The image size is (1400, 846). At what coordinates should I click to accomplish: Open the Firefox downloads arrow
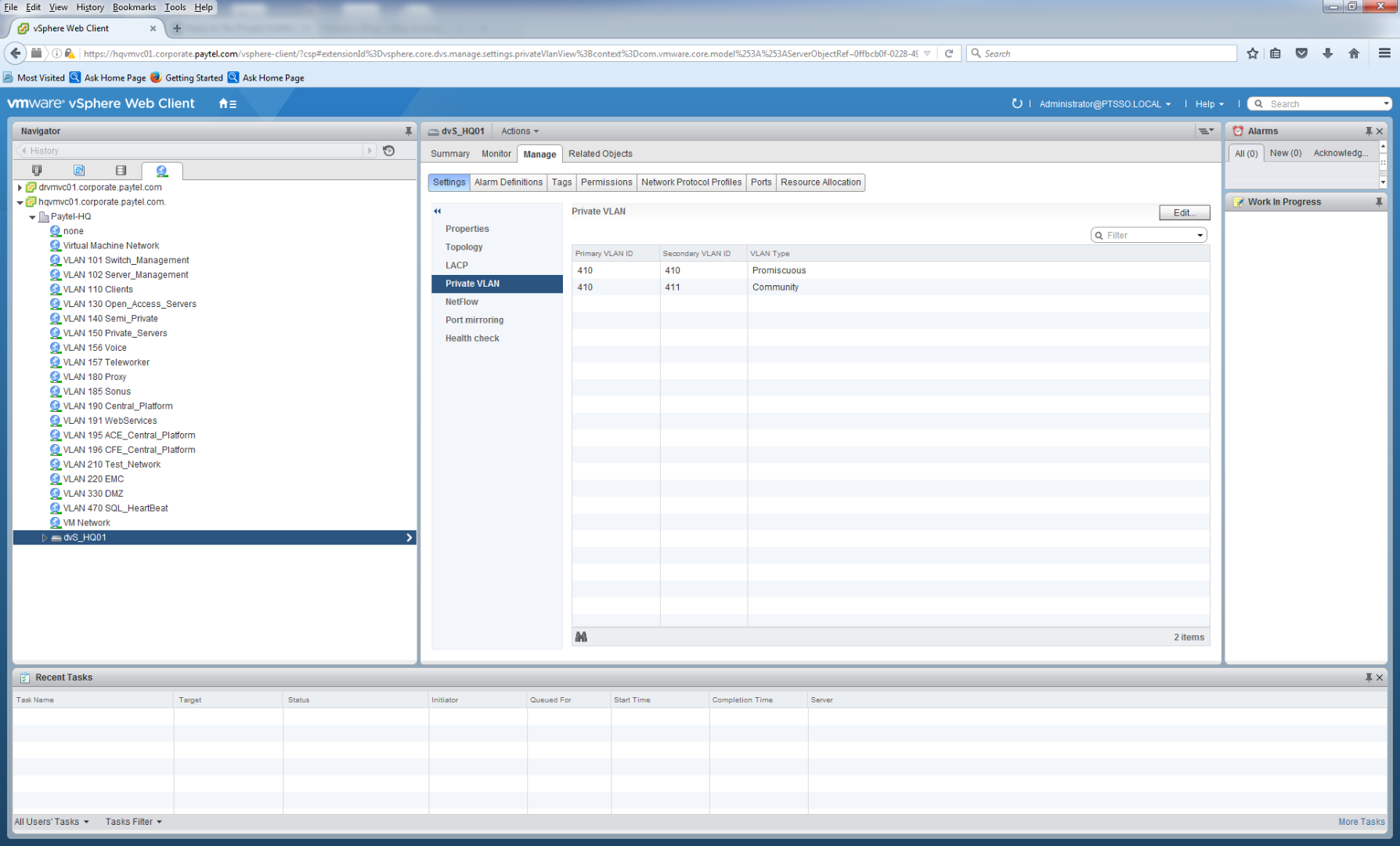point(1328,53)
